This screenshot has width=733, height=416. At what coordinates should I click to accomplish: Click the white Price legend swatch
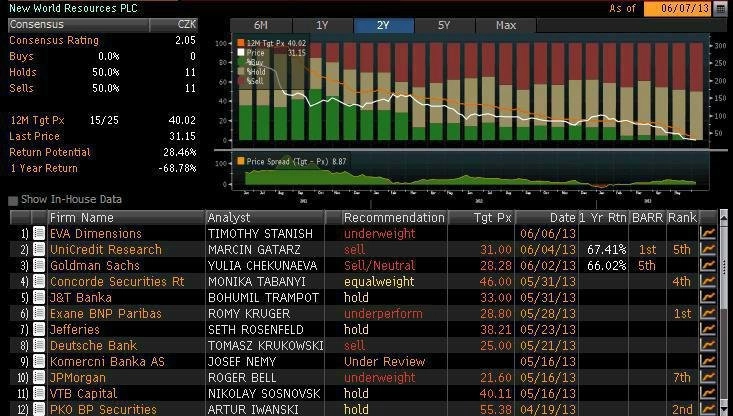241,52
